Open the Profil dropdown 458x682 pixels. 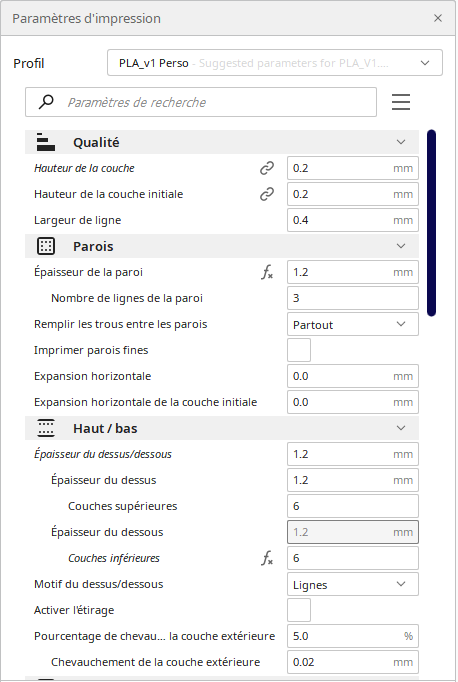coord(275,63)
